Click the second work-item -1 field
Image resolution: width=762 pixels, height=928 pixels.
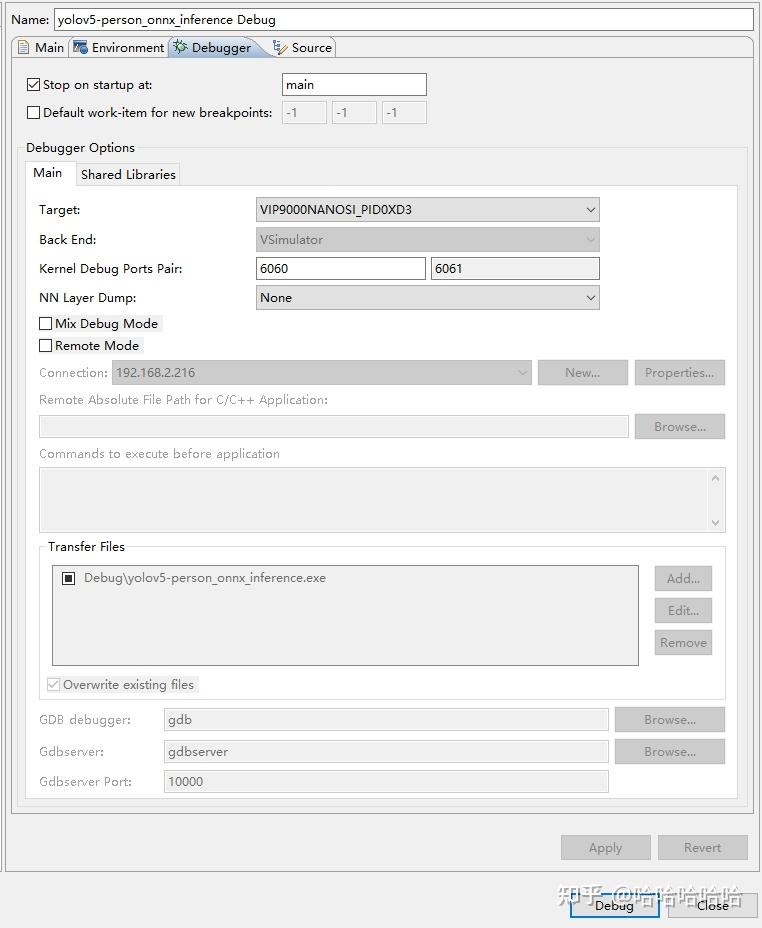354,112
